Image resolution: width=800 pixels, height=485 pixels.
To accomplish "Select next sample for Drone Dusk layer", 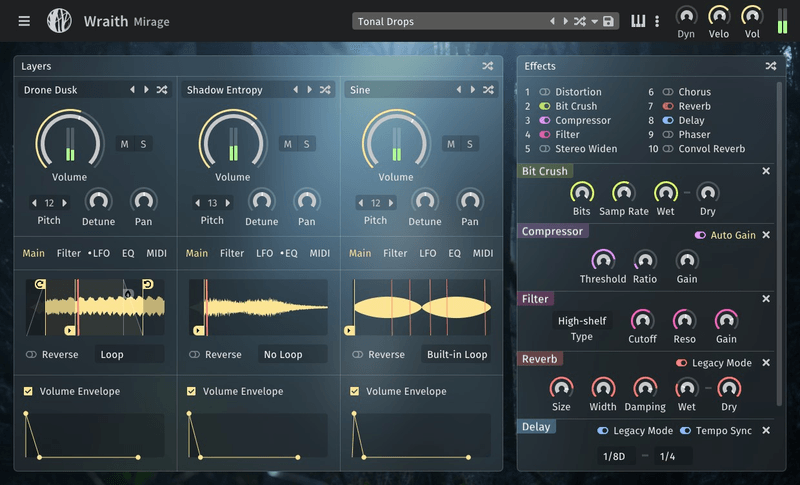I will pyautogui.click(x=146, y=90).
